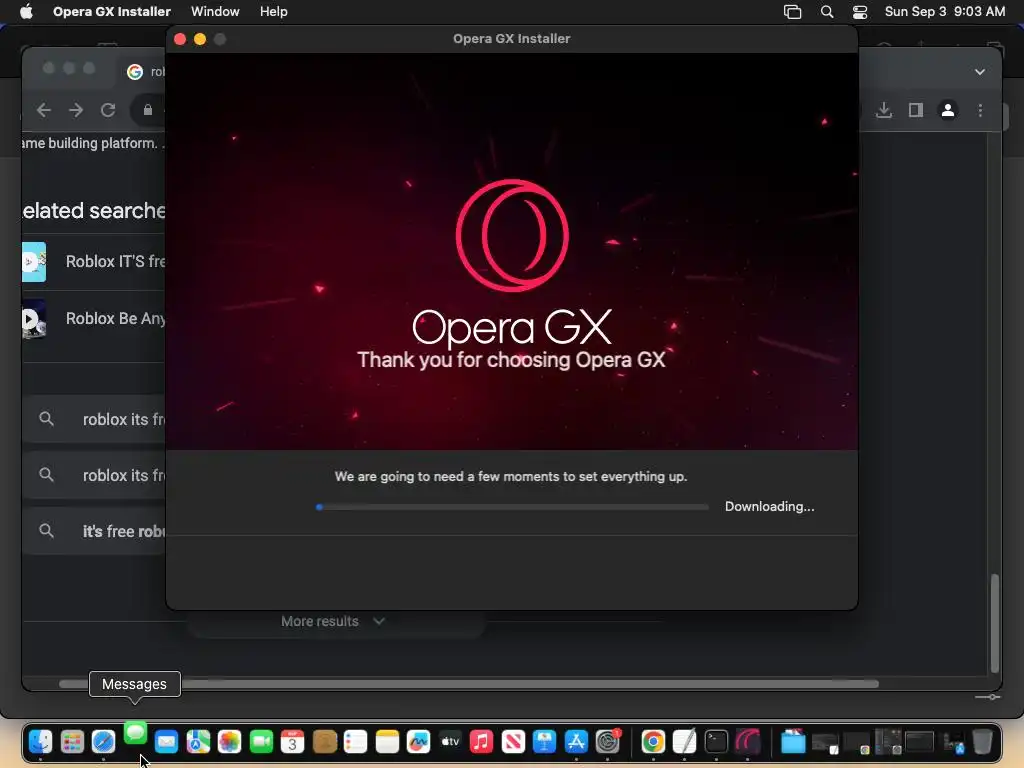Click the date and time in menu bar
This screenshot has height=768, width=1024.
click(944, 12)
